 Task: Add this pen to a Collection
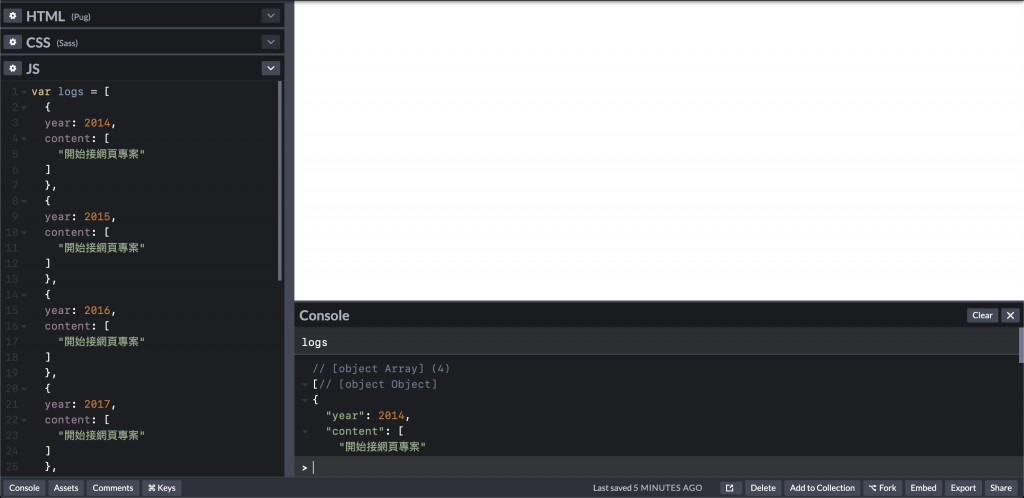(x=822, y=488)
